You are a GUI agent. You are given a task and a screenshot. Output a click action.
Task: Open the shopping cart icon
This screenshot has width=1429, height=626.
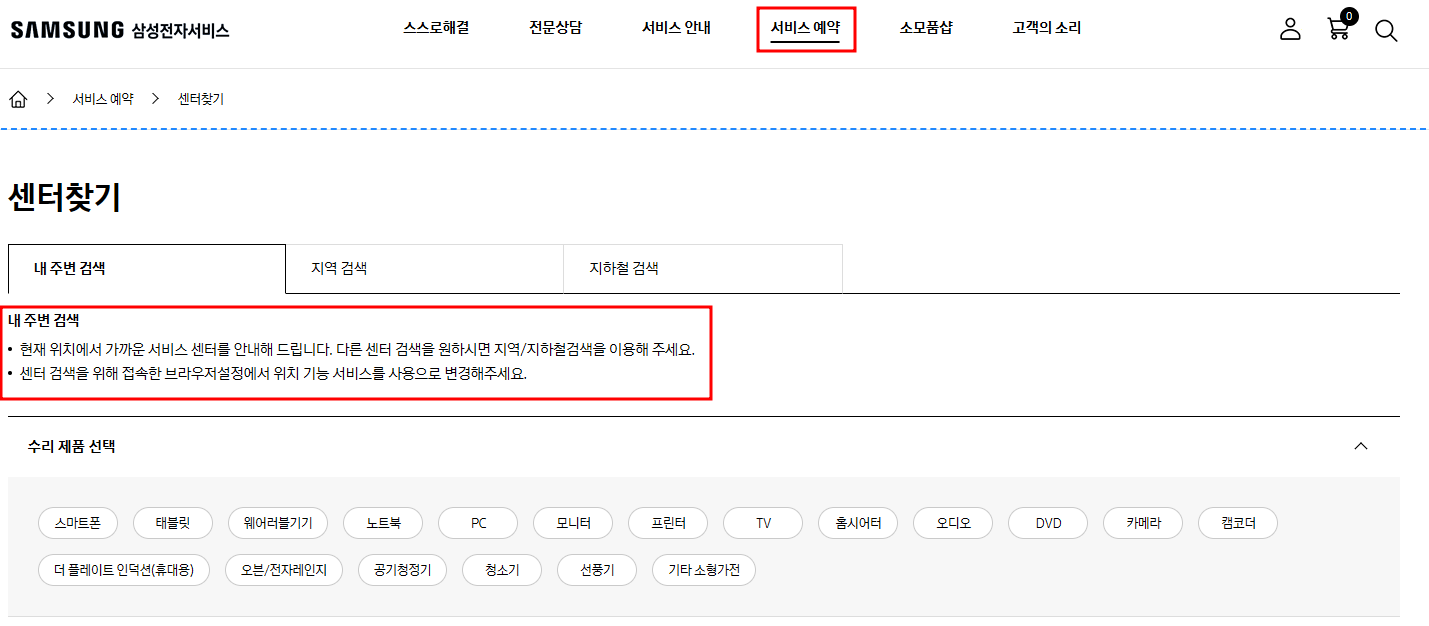1338,29
